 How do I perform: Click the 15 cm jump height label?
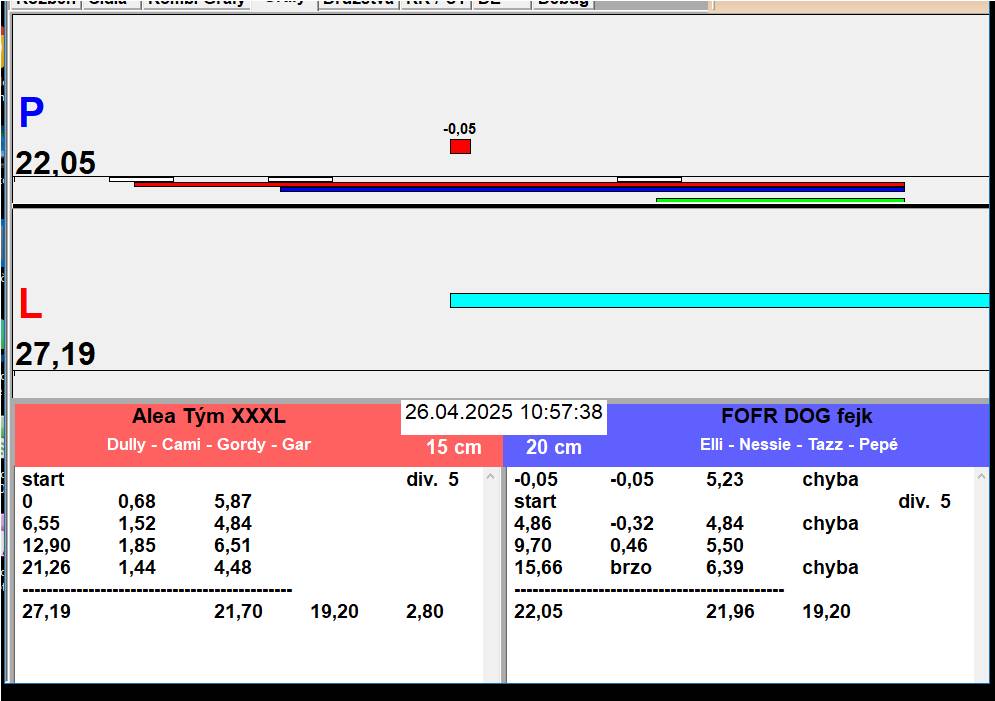pyautogui.click(x=453, y=448)
